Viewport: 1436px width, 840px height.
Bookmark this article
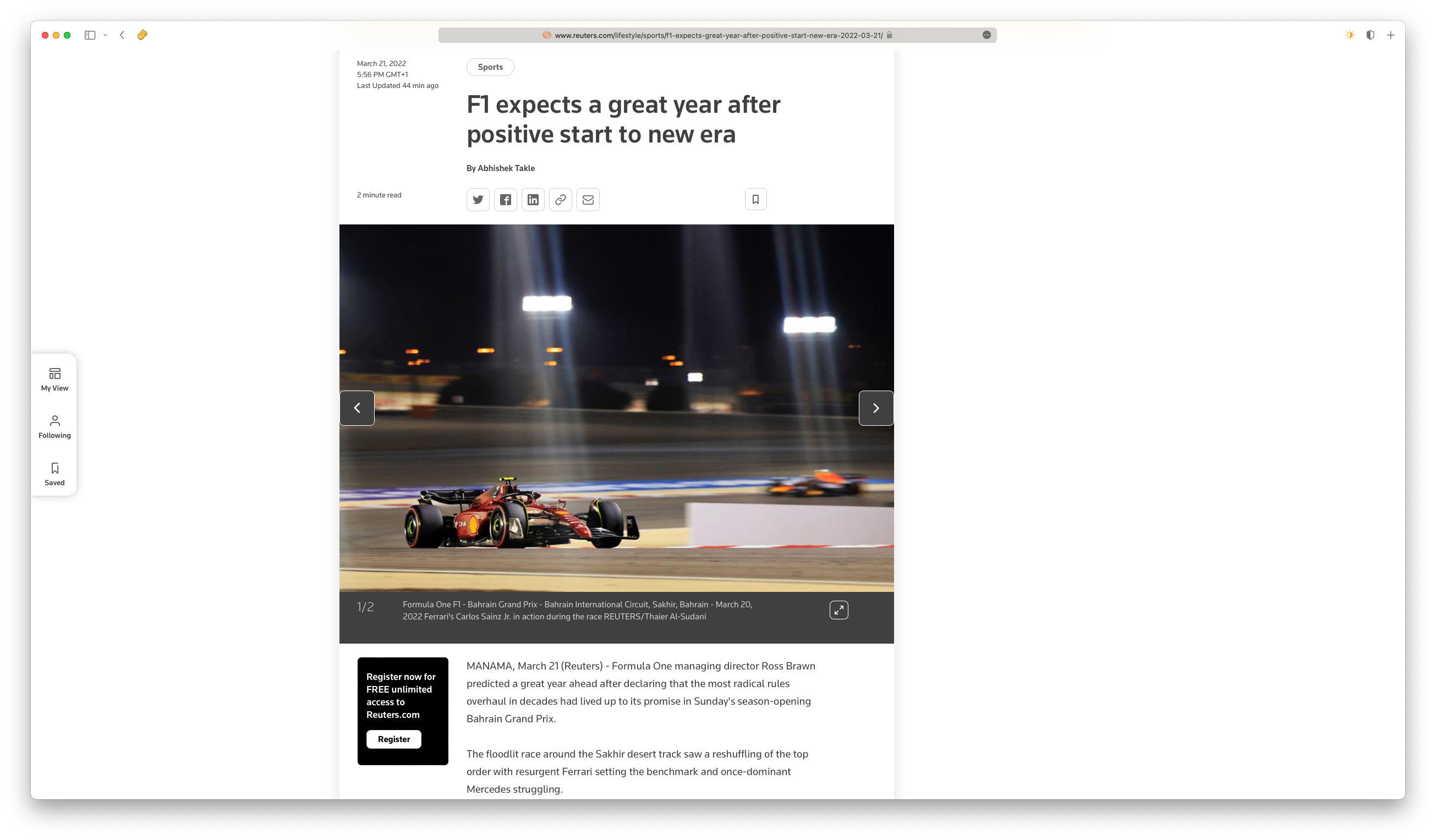(755, 199)
